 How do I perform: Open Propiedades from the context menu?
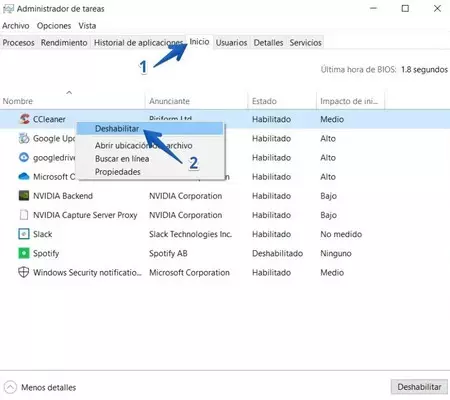tap(150, 172)
